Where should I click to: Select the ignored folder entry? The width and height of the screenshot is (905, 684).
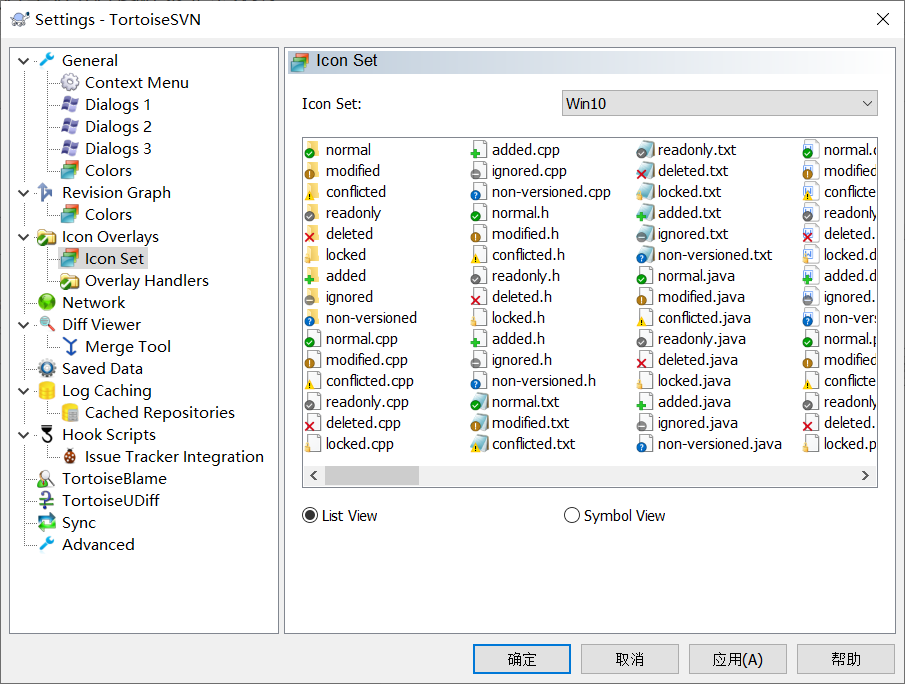349,297
